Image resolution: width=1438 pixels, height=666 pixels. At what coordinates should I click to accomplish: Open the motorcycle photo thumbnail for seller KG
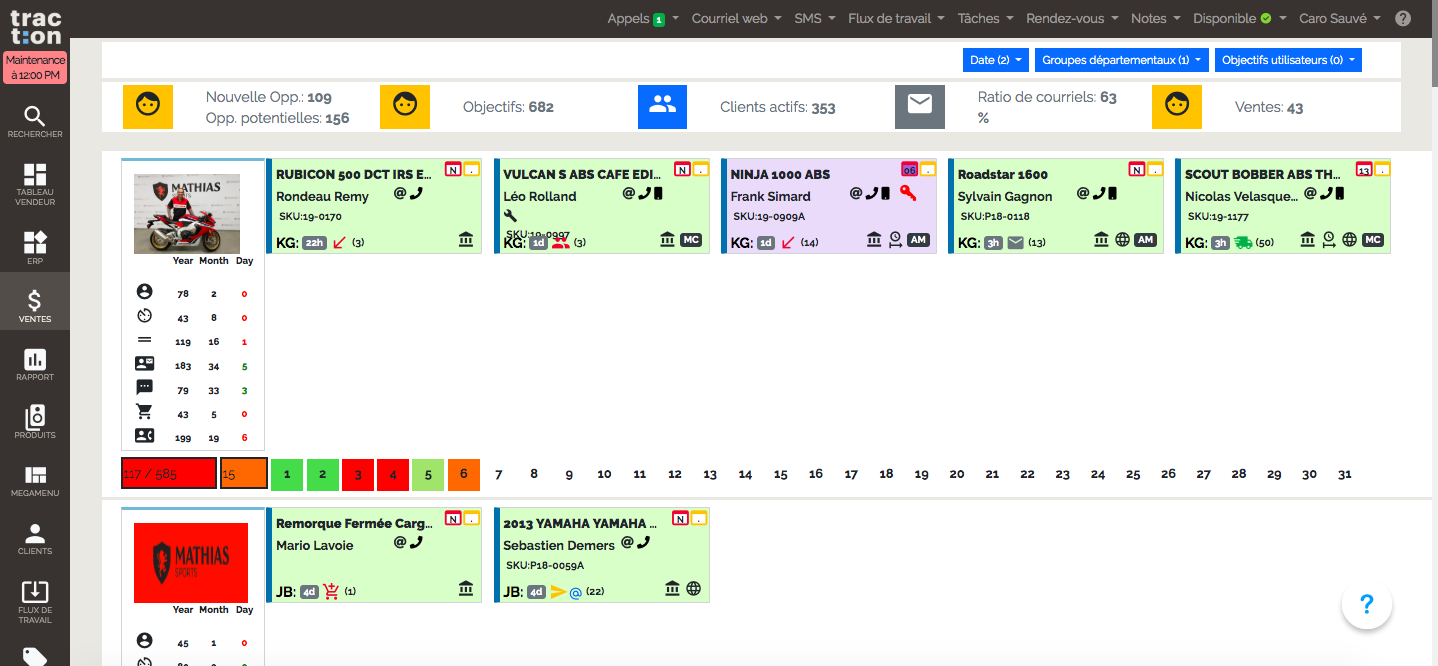point(187,214)
